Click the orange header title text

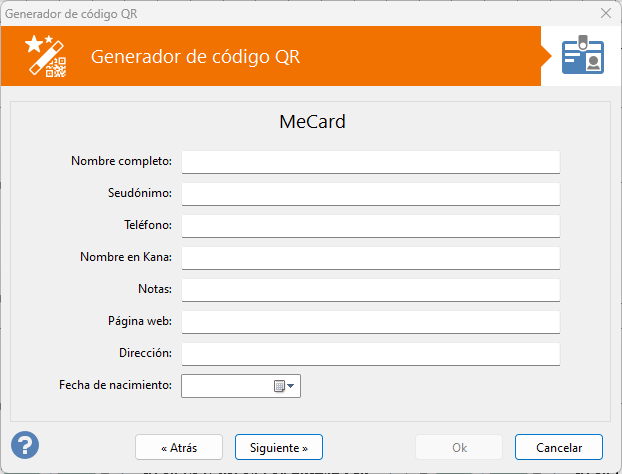click(196, 56)
